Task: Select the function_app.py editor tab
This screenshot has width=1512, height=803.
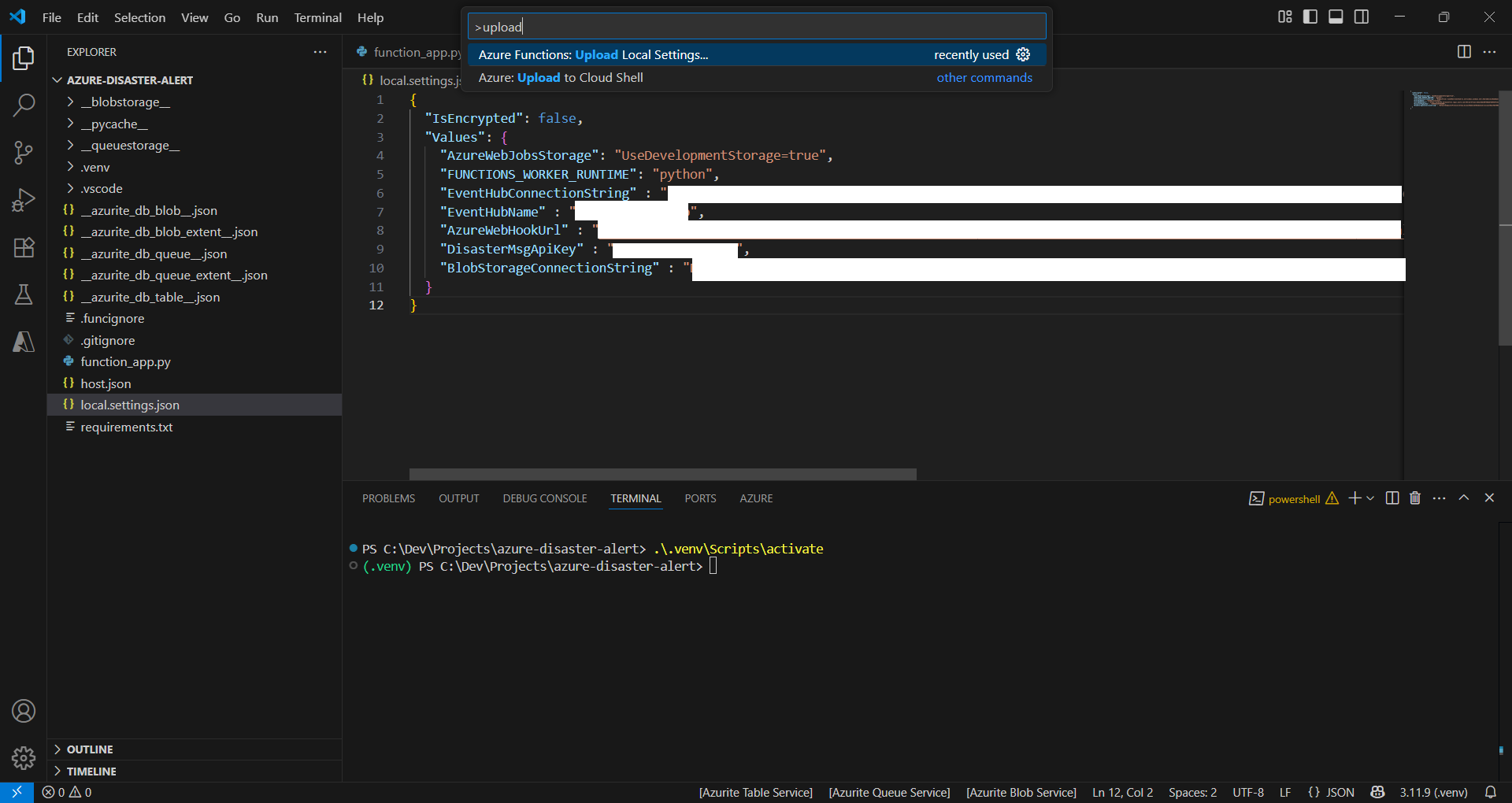Action: point(408,52)
